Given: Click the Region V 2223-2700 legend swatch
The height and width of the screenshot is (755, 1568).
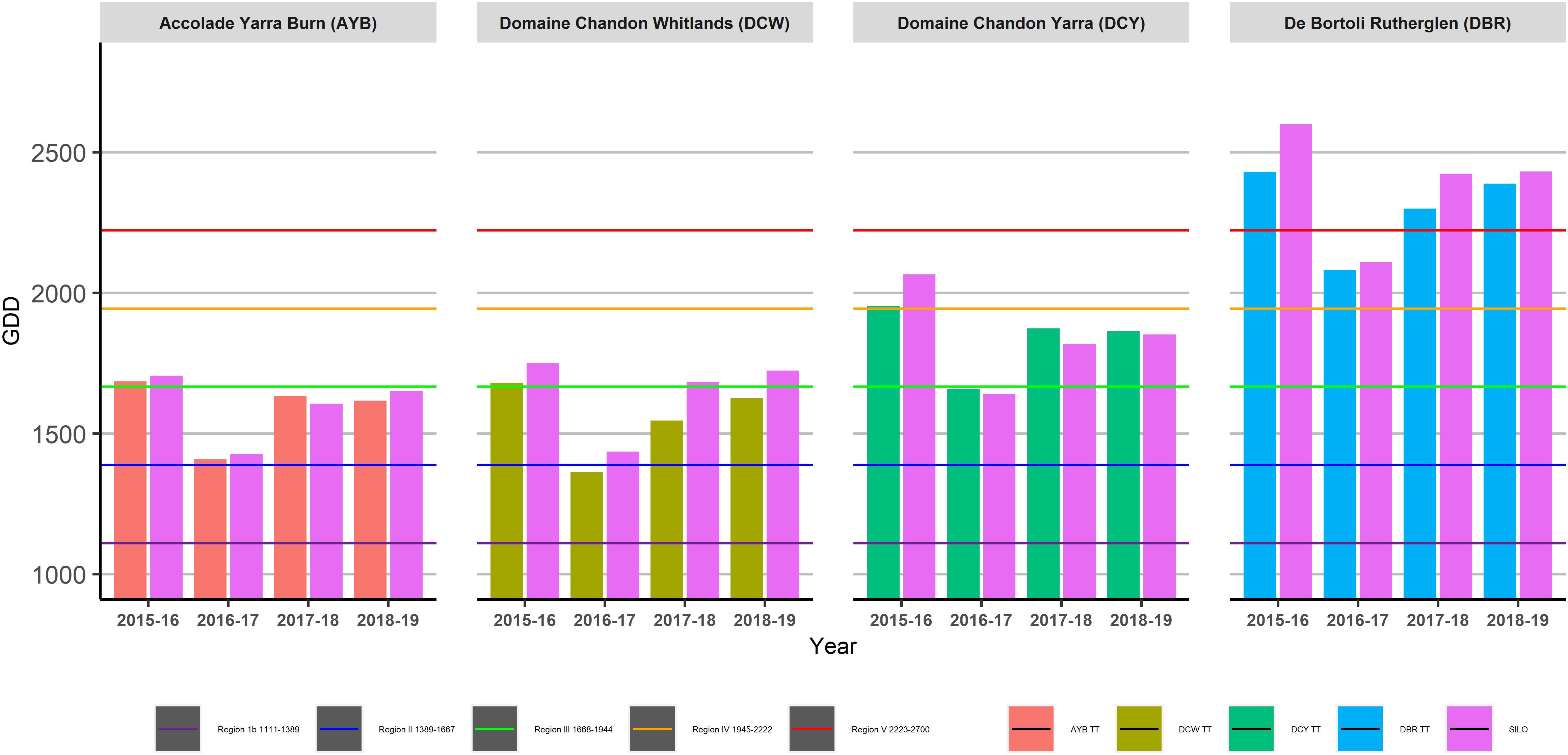Looking at the screenshot, I should tap(812, 728).
